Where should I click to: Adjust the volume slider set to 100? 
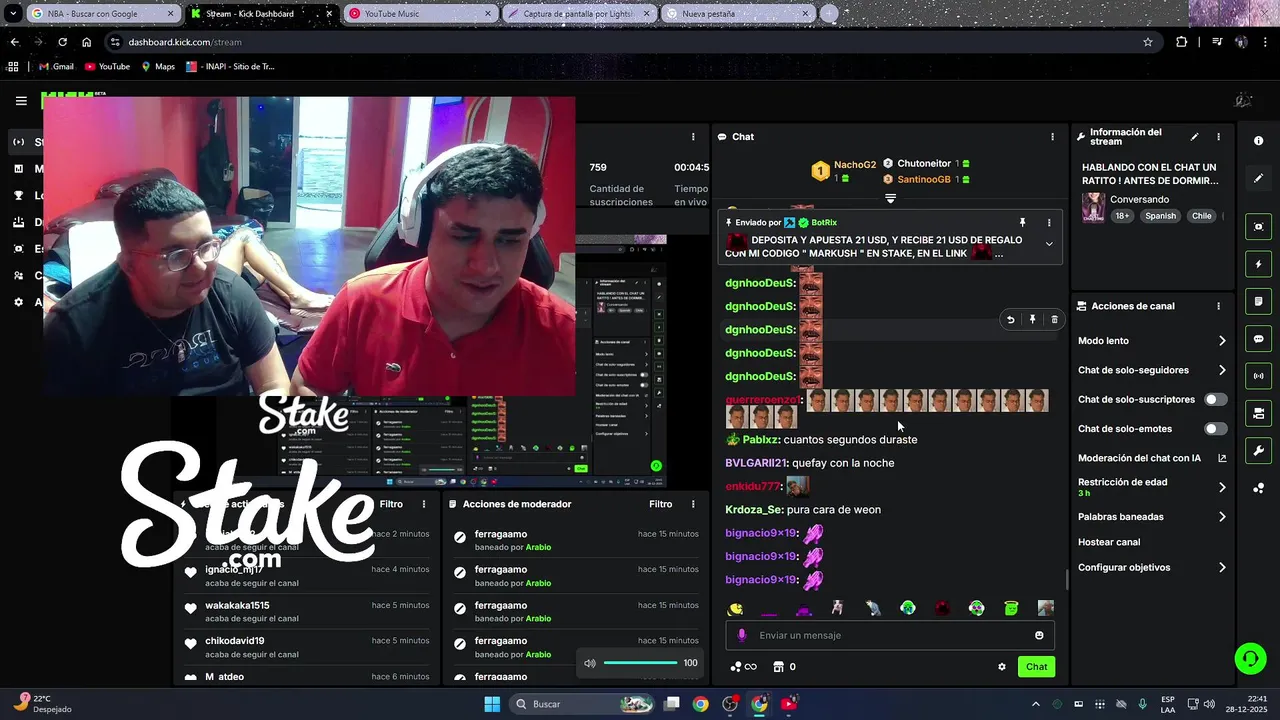[641, 663]
